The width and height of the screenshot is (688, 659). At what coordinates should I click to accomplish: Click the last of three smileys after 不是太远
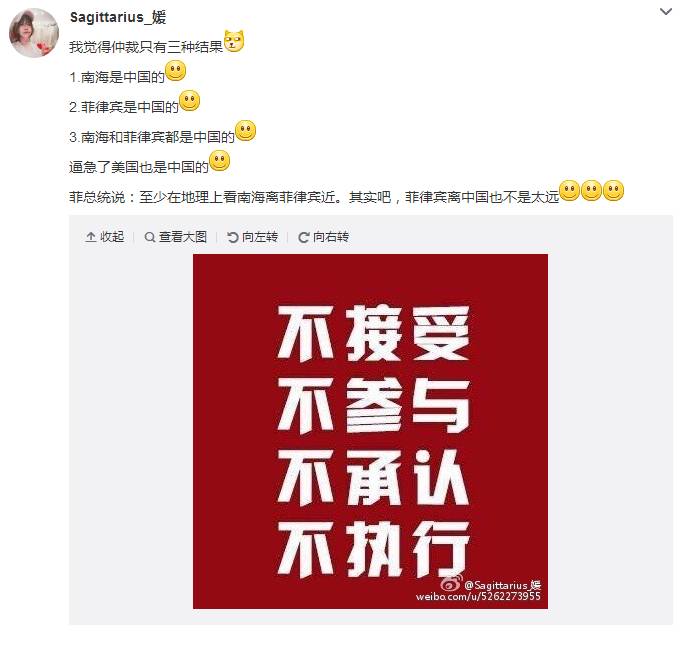pos(613,191)
